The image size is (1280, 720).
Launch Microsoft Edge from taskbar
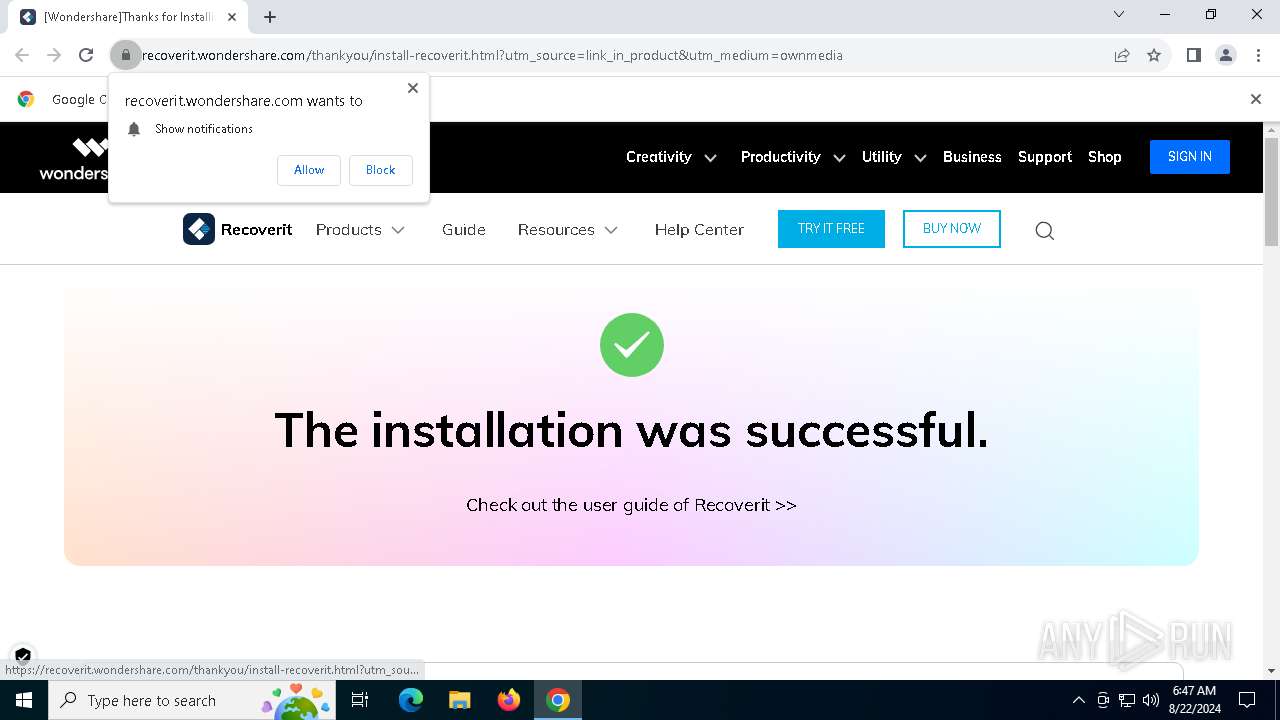[x=411, y=700]
